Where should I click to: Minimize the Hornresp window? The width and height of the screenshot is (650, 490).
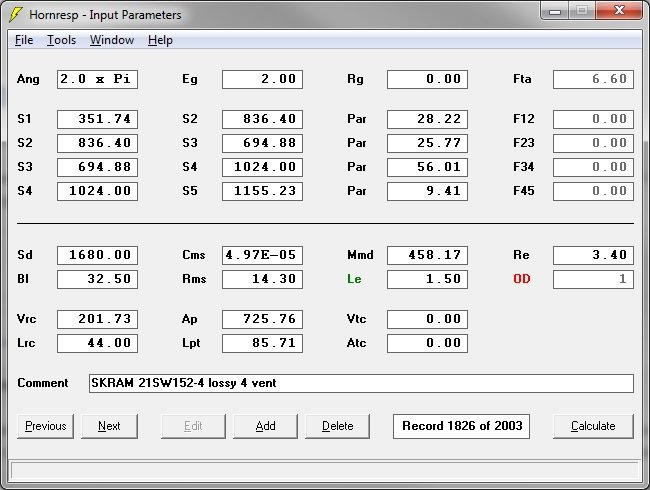555,11
